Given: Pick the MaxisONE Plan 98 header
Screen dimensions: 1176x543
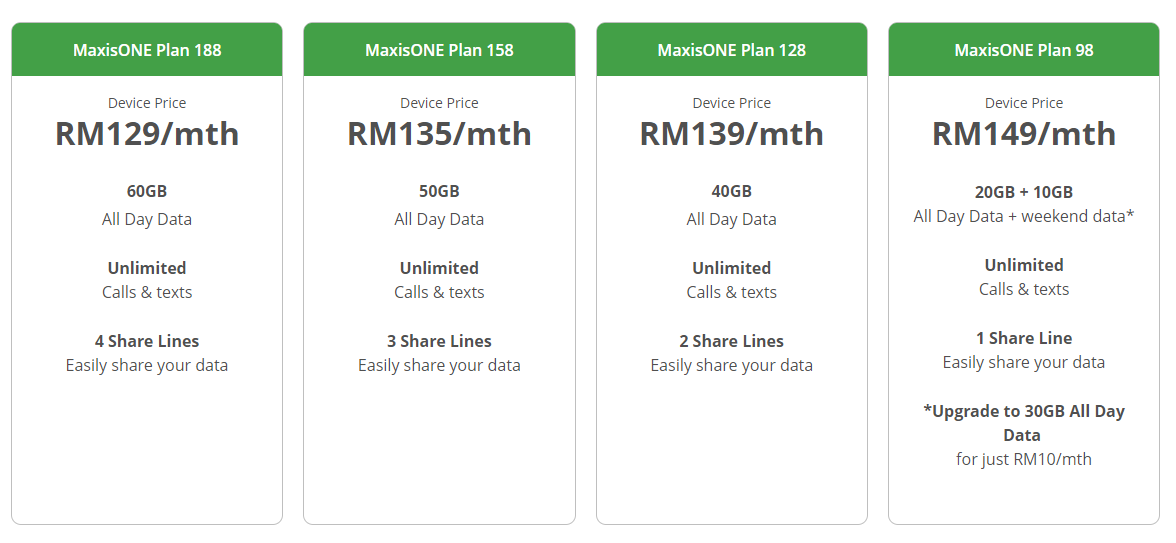Looking at the screenshot, I should pyautogui.click(x=1024, y=50).
